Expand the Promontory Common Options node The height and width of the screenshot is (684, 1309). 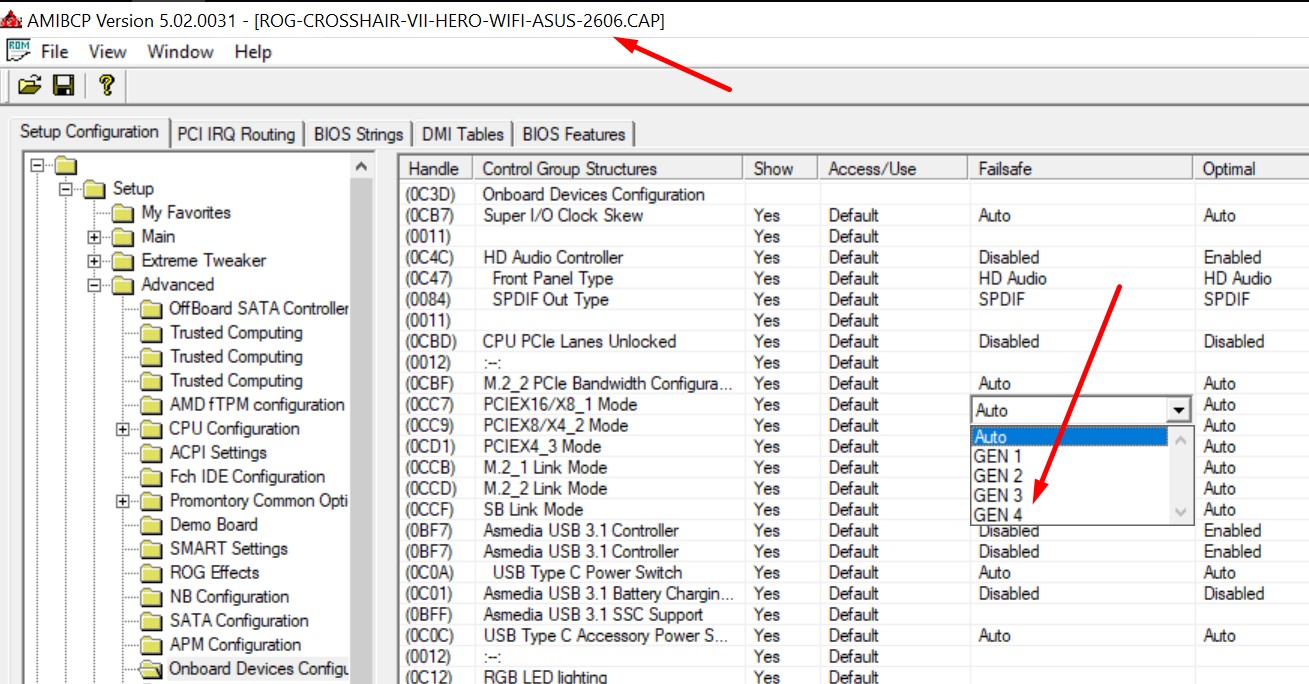[123, 501]
